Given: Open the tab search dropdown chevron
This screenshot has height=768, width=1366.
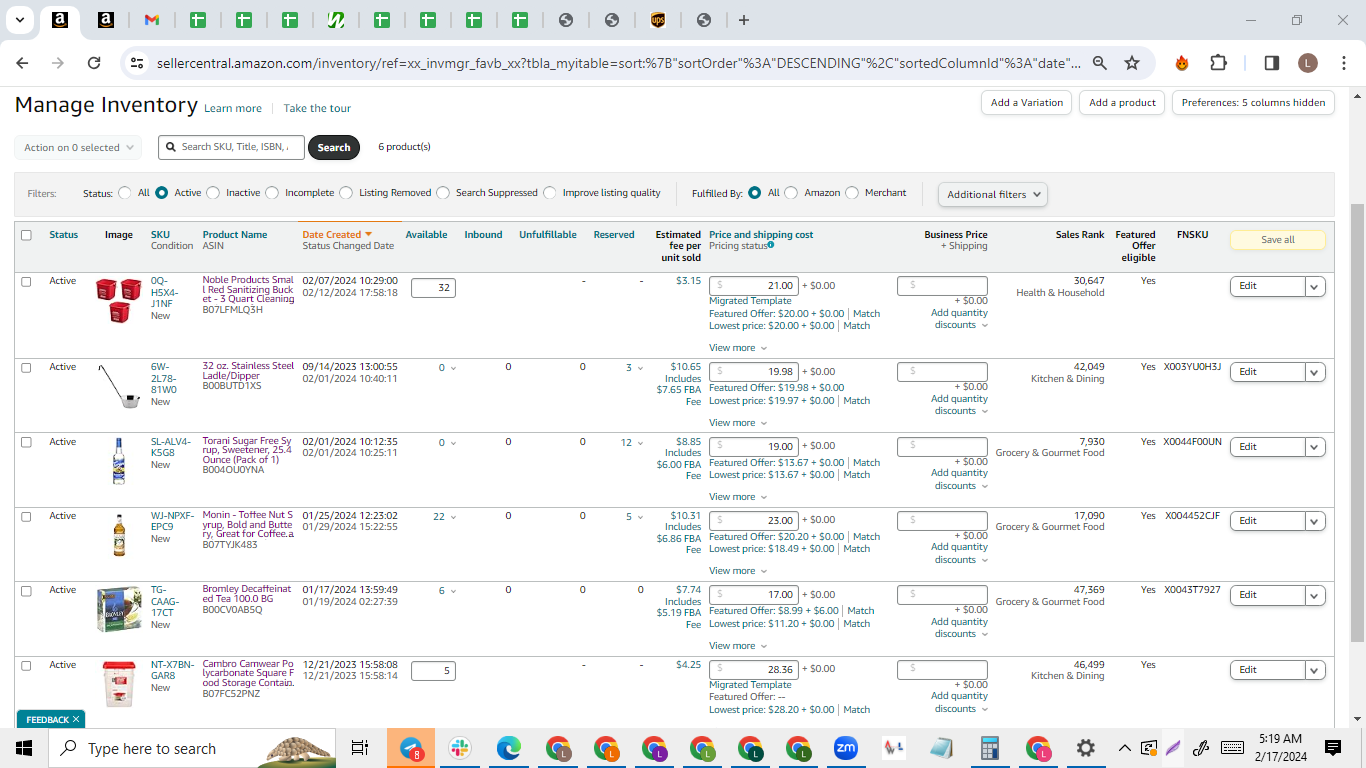Looking at the screenshot, I should tap(20, 20).
